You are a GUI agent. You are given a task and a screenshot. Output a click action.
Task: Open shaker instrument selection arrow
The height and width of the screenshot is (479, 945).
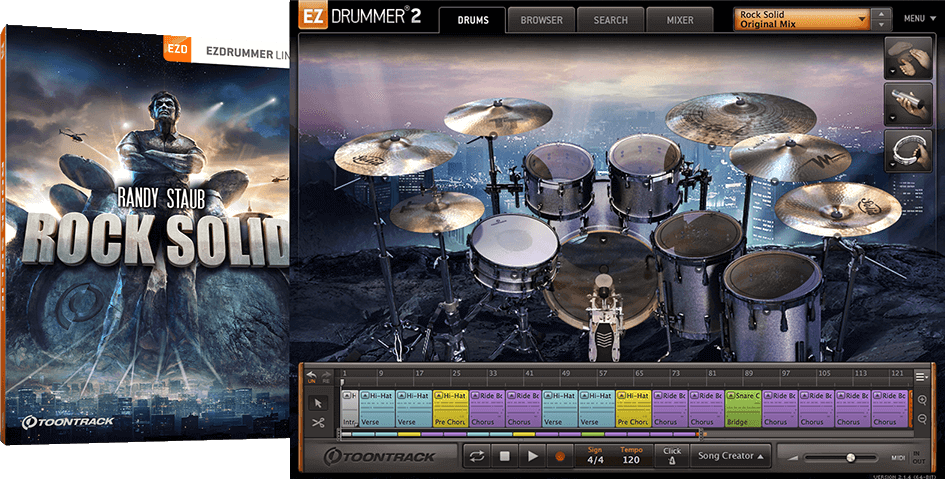[x=891, y=117]
